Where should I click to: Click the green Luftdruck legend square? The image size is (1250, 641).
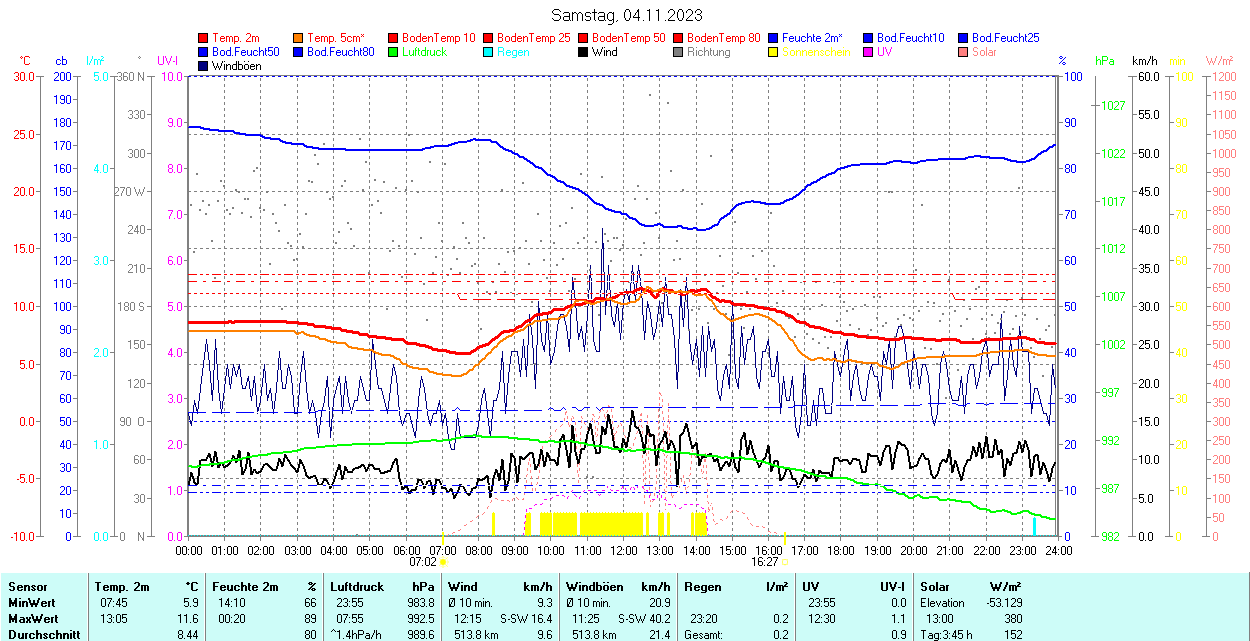394,52
